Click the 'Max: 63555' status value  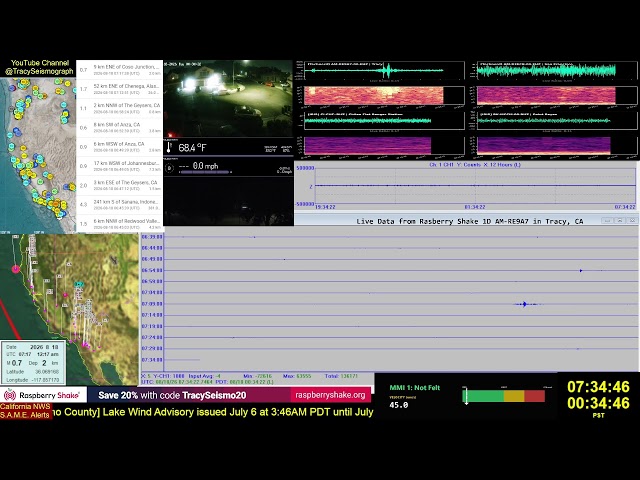pos(297,376)
